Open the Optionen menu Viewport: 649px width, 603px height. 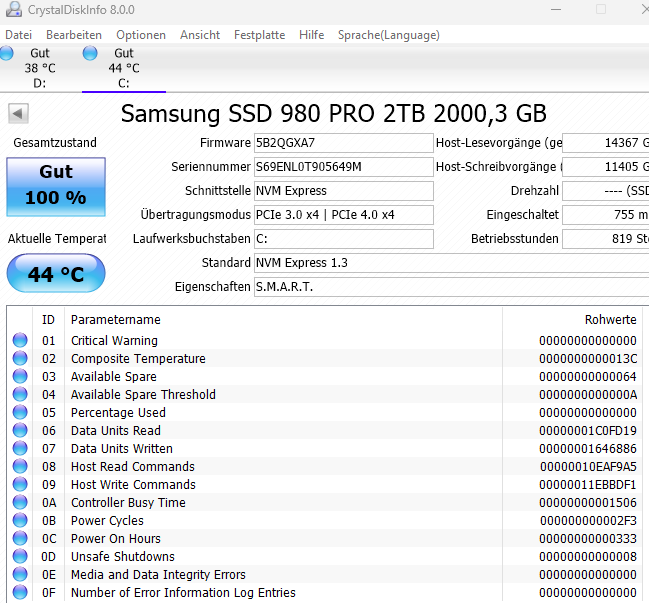coord(141,35)
